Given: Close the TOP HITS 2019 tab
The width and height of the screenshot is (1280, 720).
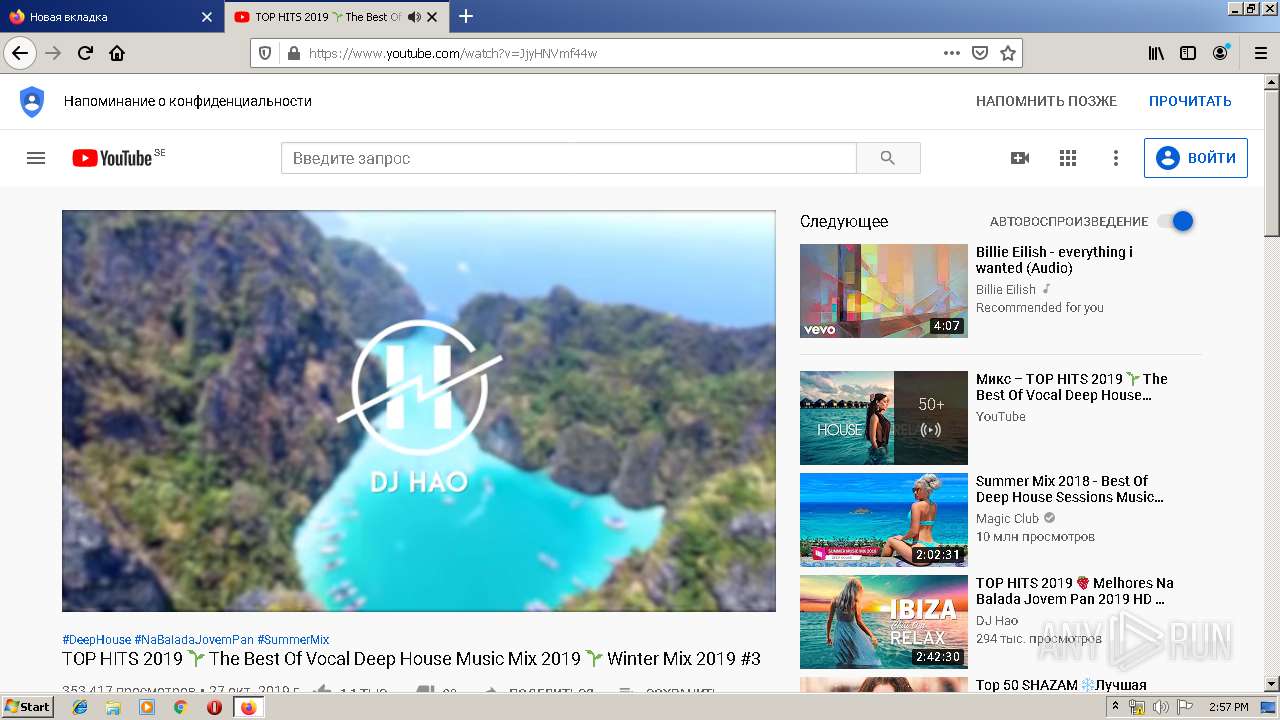Looking at the screenshot, I should point(432,17).
